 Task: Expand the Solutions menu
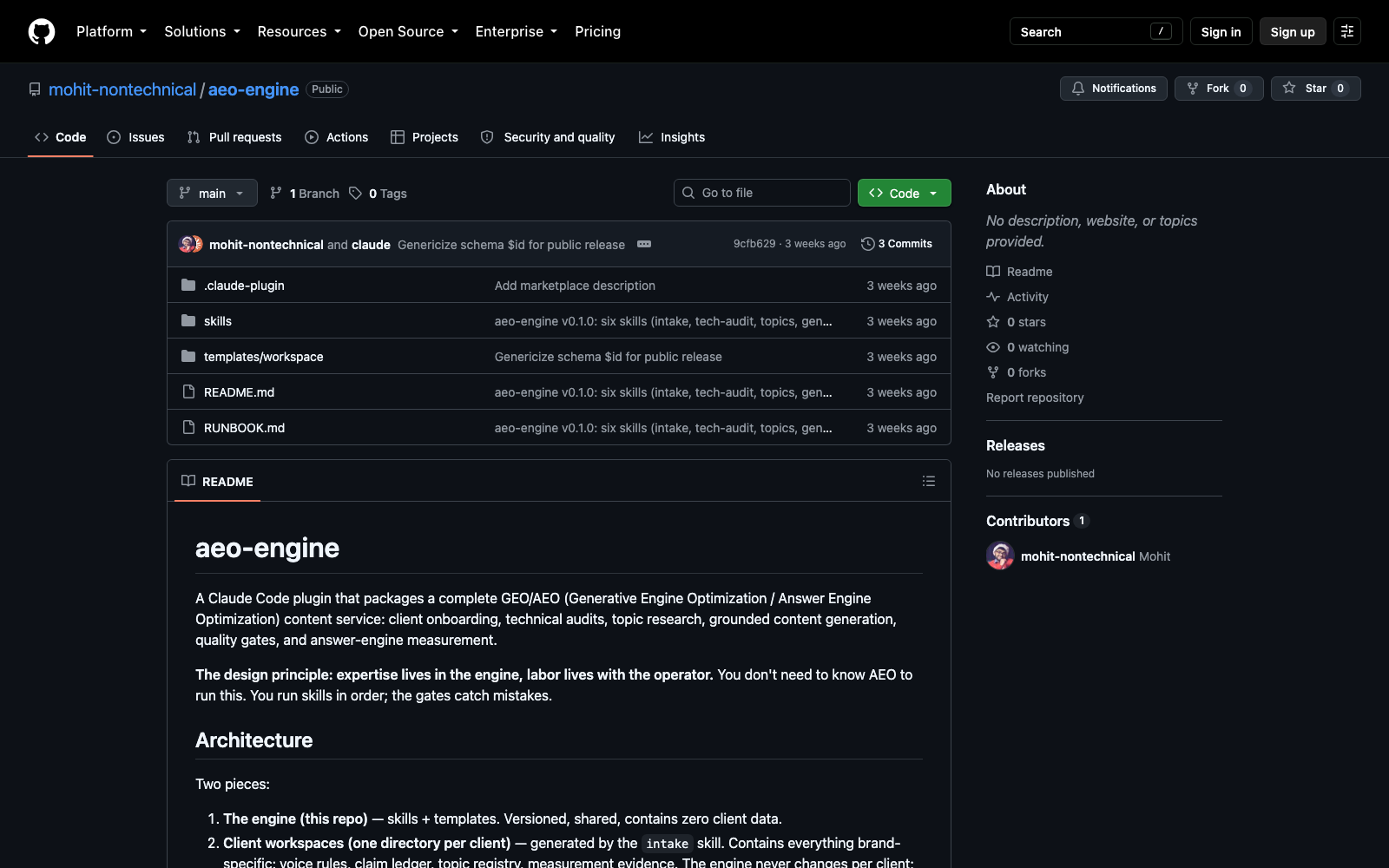[202, 31]
